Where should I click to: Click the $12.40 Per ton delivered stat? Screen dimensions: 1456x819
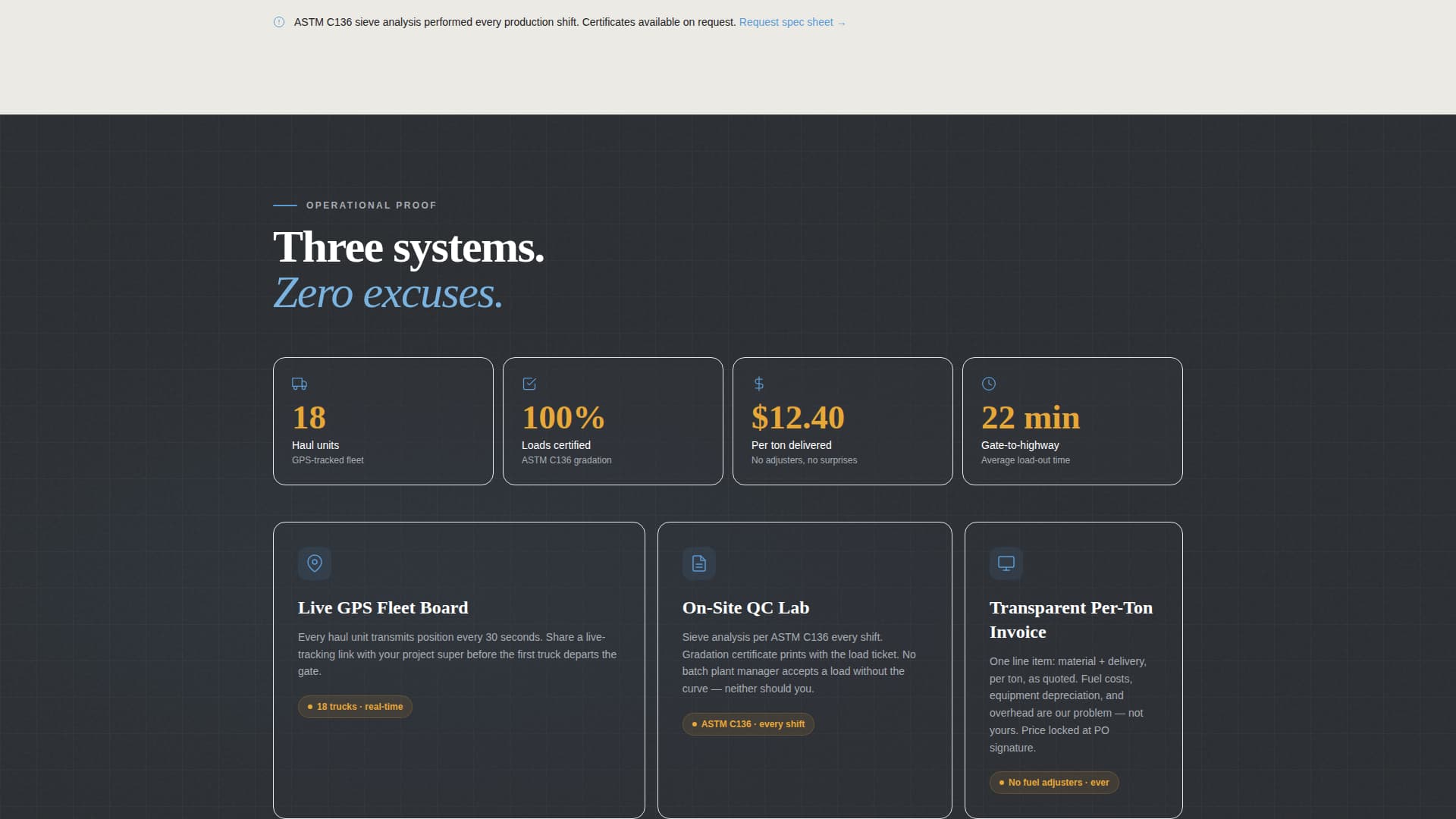pos(843,422)
